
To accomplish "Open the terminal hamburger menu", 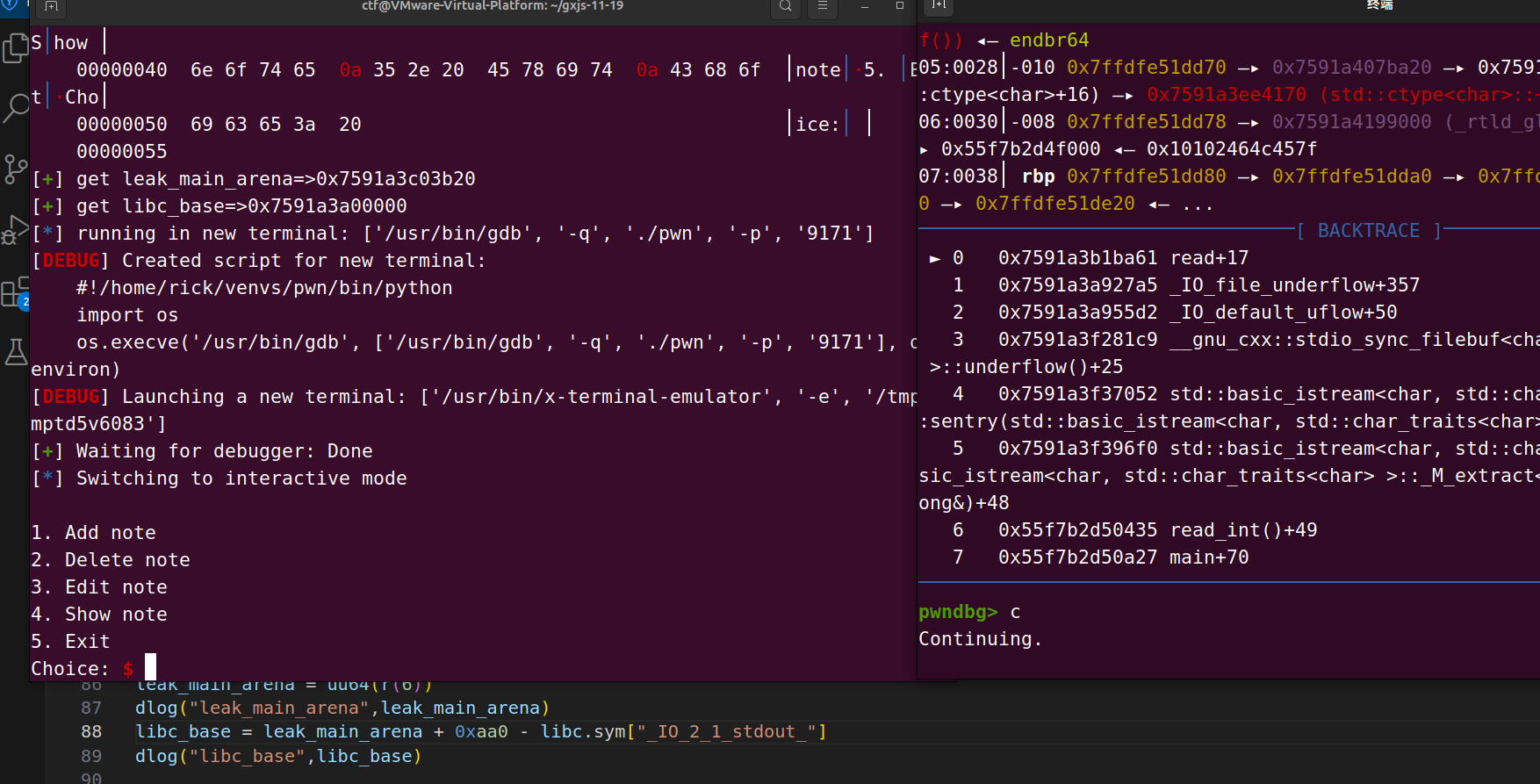I will pyautogui.click(x=822, y=6).
